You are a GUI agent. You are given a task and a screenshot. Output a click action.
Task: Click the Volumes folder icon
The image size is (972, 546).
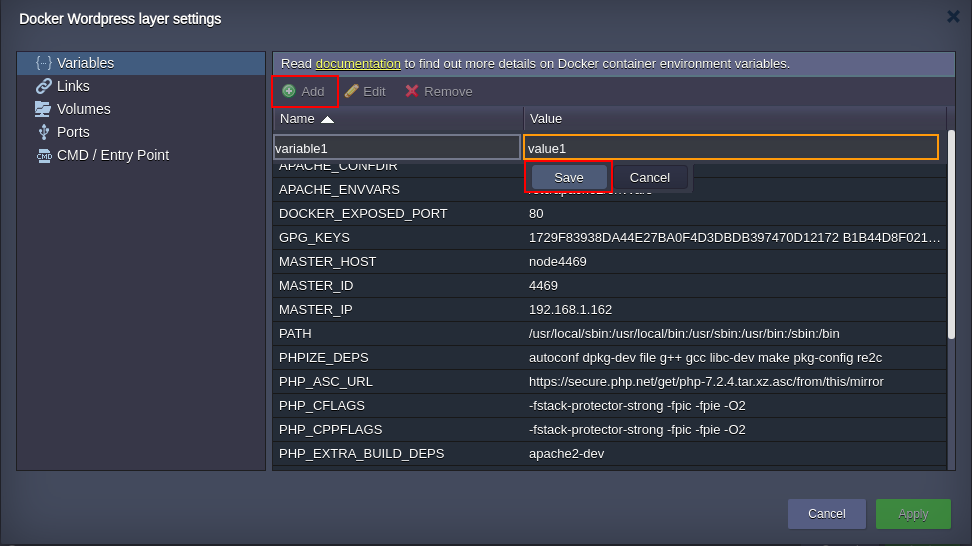(43, 109)
